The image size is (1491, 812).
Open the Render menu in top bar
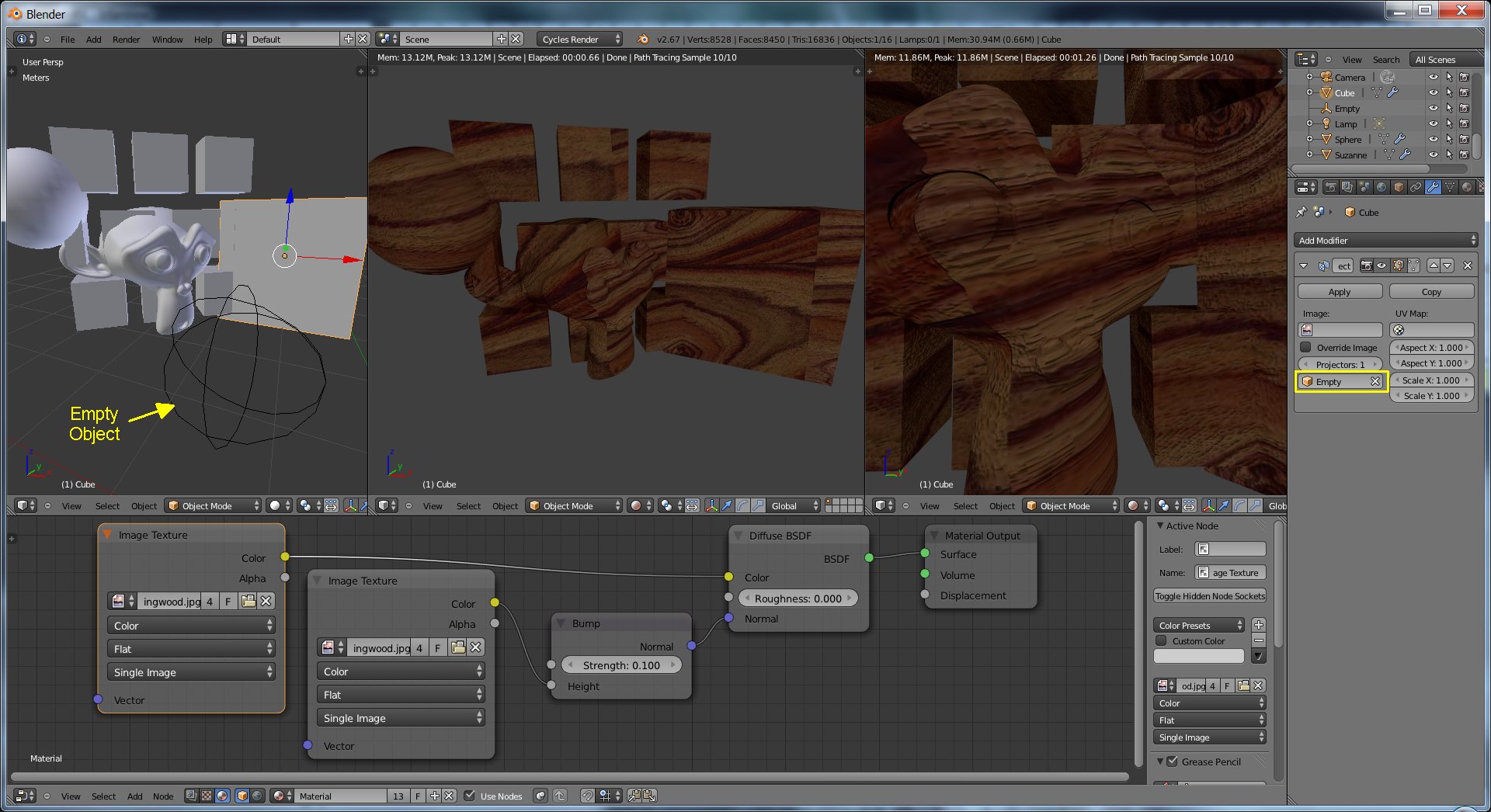click(126, 40)
